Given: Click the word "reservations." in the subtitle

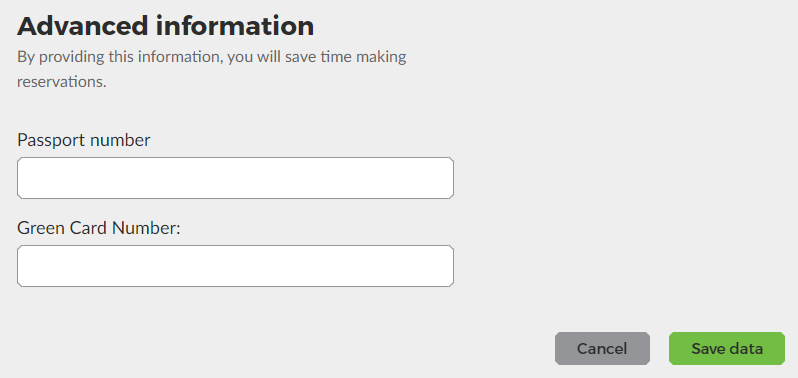Looking at the screenshot, I should pos(62,81).
